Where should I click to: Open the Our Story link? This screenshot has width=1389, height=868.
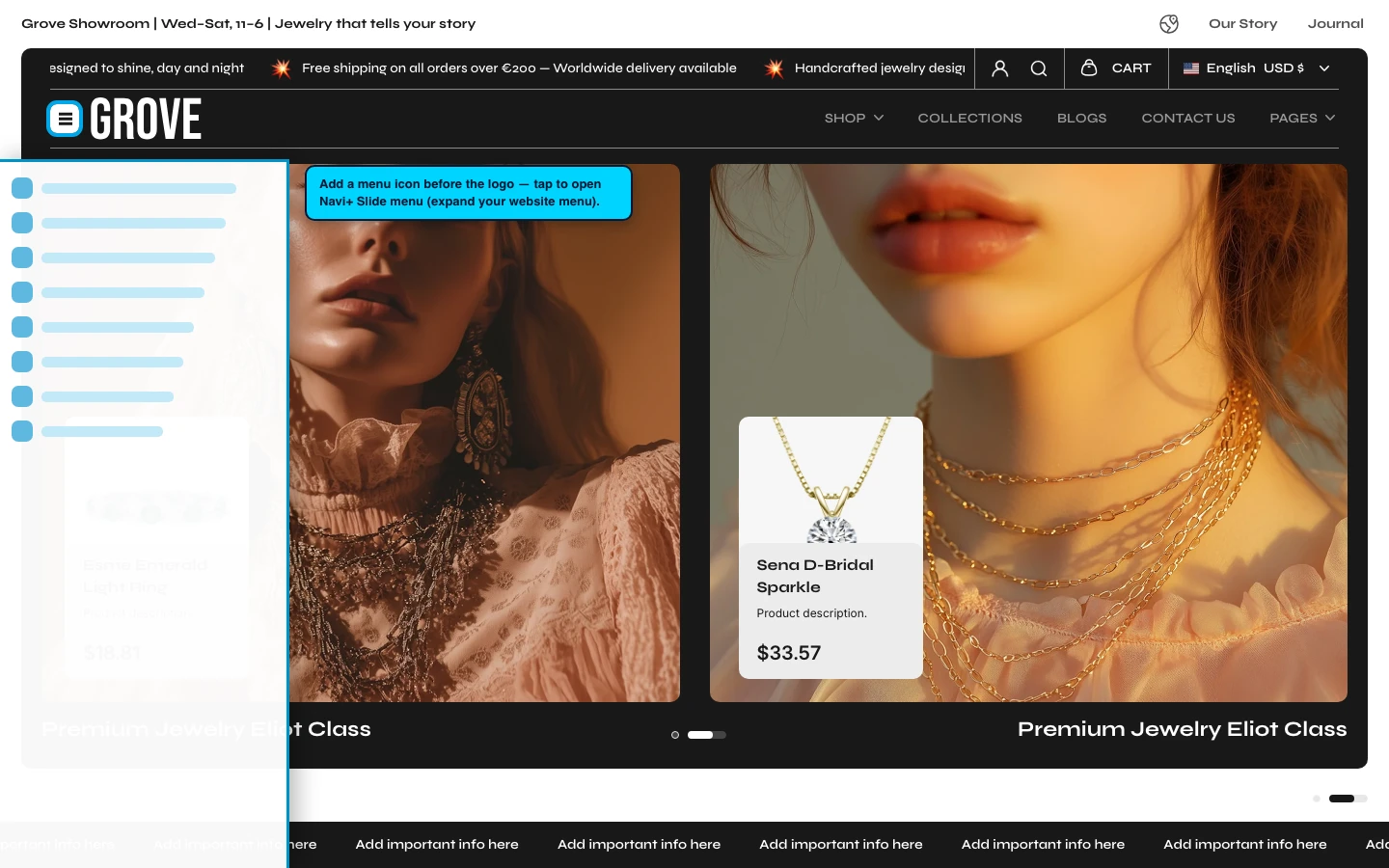[1242, 24]
